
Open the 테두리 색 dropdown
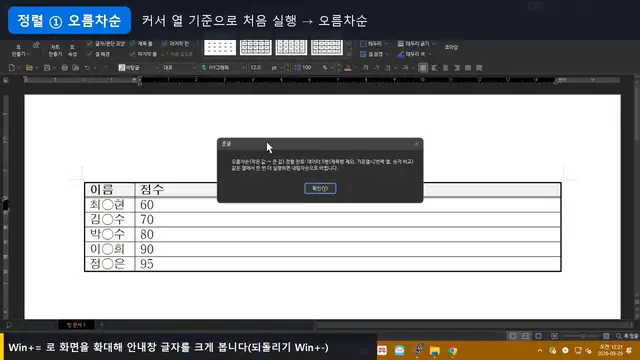pos(429,54)
